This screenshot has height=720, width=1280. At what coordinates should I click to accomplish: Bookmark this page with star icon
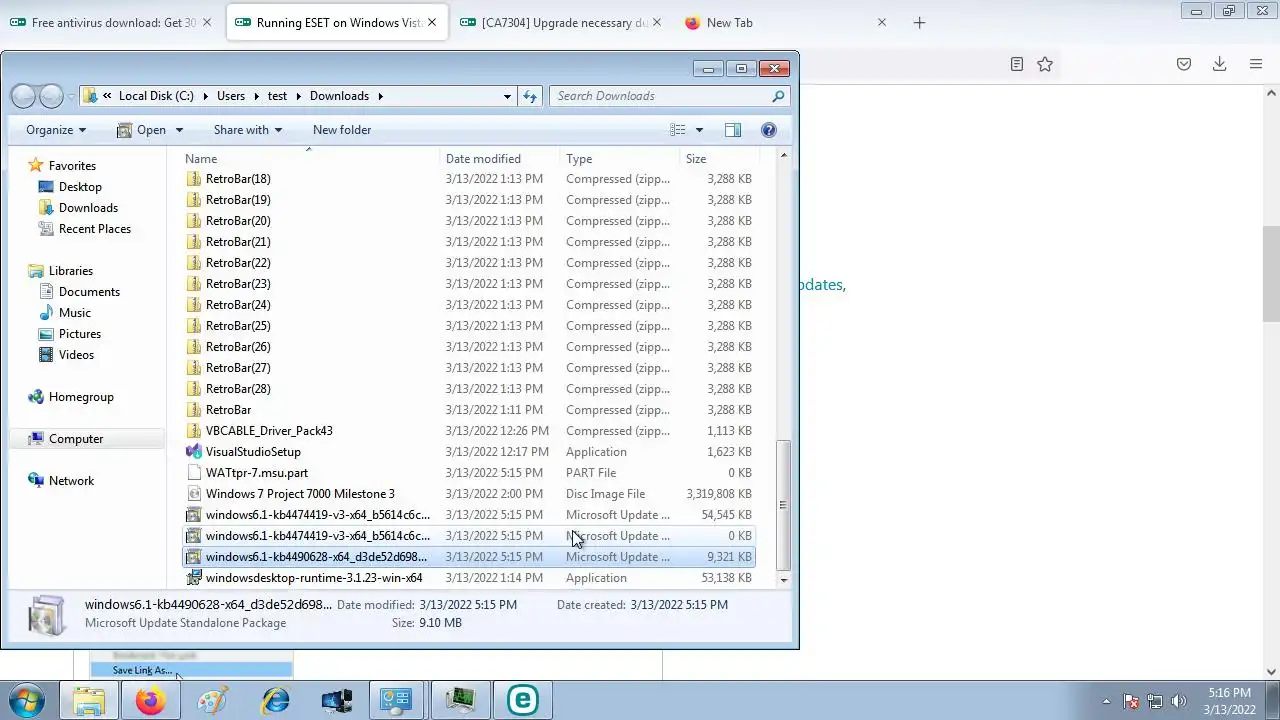click(1045, 64)
